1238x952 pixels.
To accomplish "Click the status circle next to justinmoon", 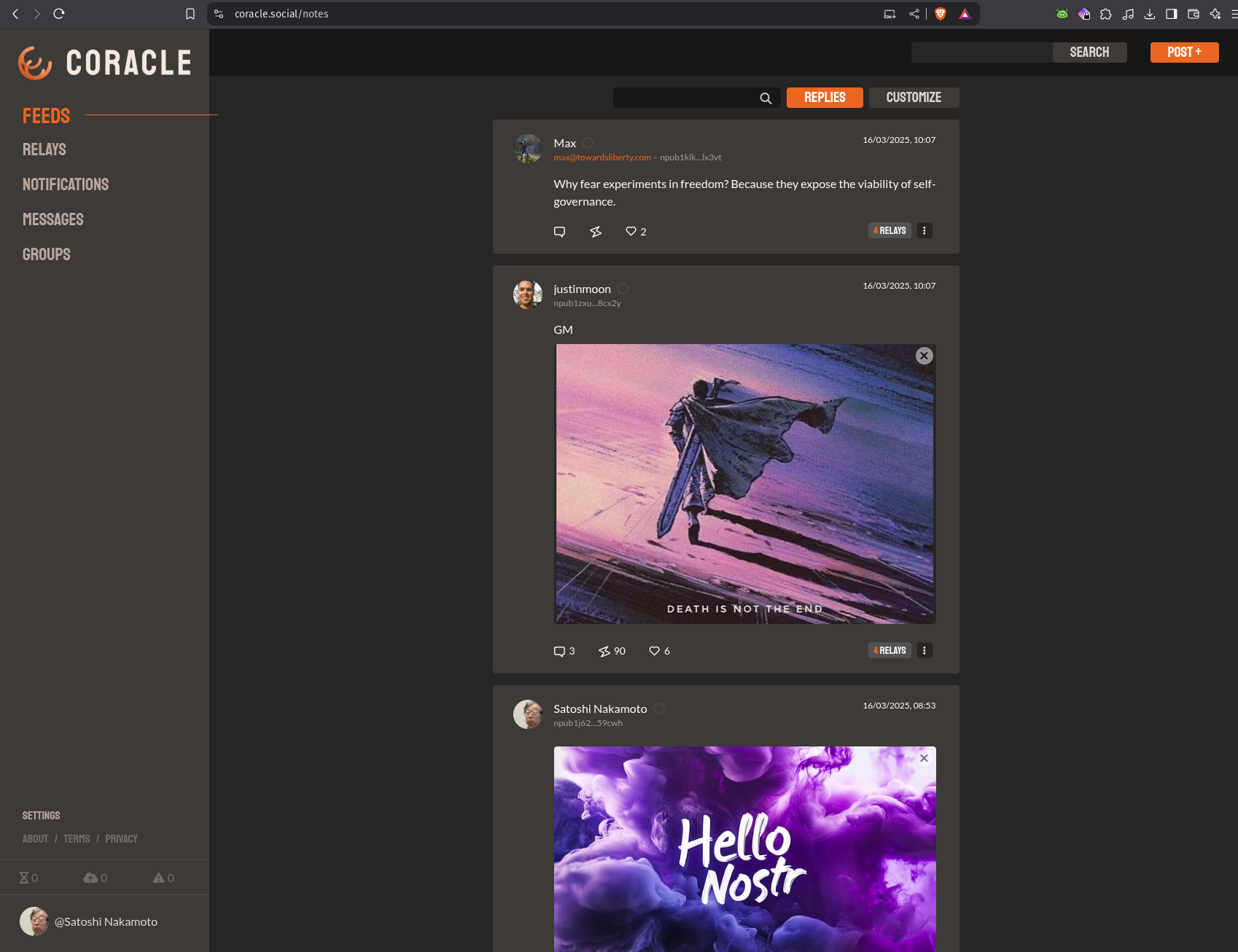I will 623,289.
